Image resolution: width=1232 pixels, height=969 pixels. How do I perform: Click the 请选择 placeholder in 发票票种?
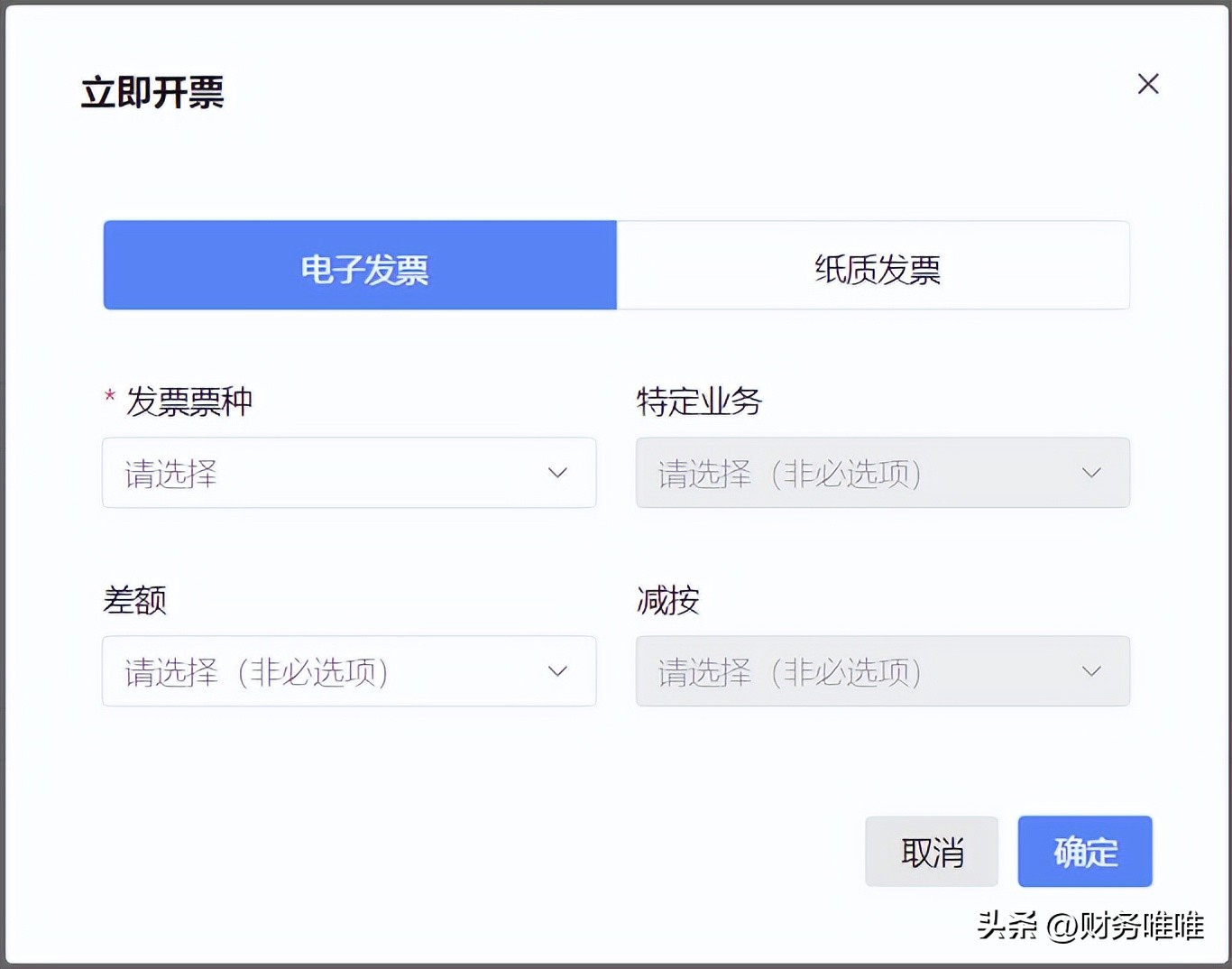point(171,475)
